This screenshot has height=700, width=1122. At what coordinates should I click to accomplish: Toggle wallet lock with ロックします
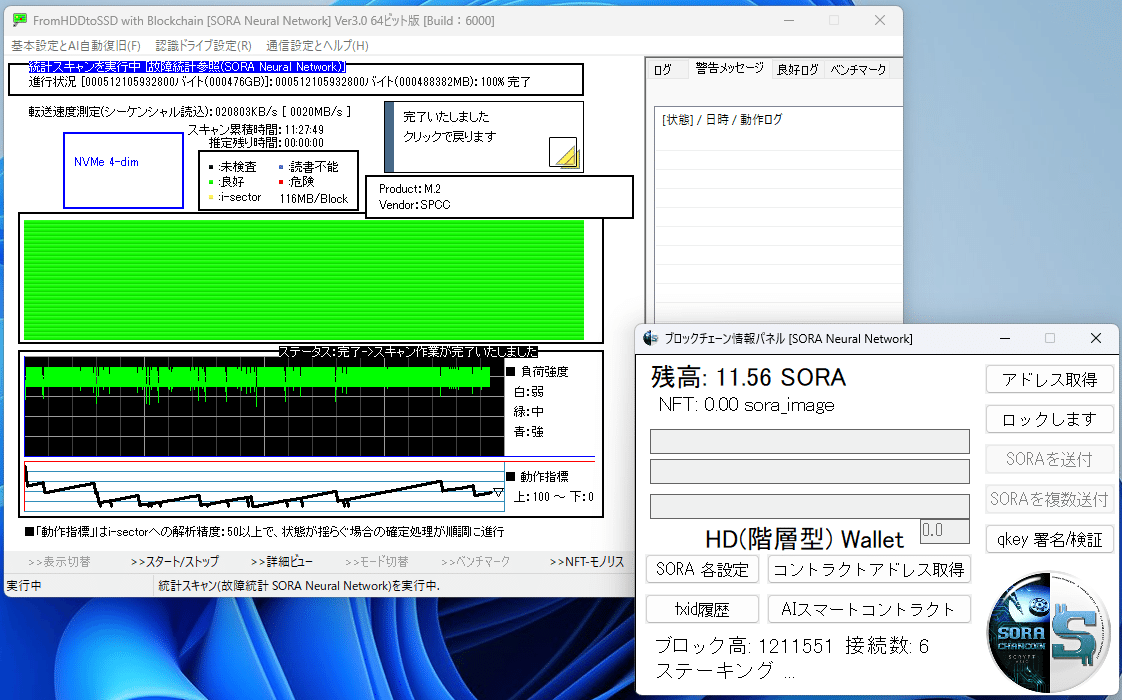coord(1049,418)
